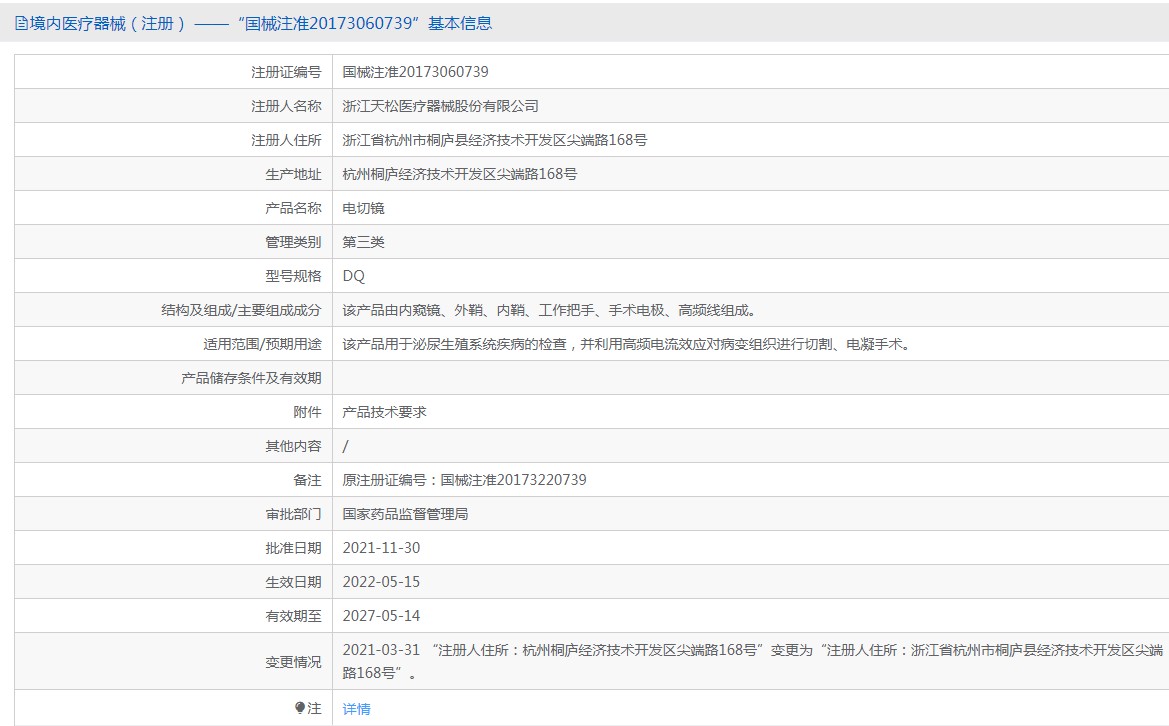Viewport: 1169px width, 726px height.
Task: Select registration number 国械注准20173060739 in table
Action: (x=415, y=72)
